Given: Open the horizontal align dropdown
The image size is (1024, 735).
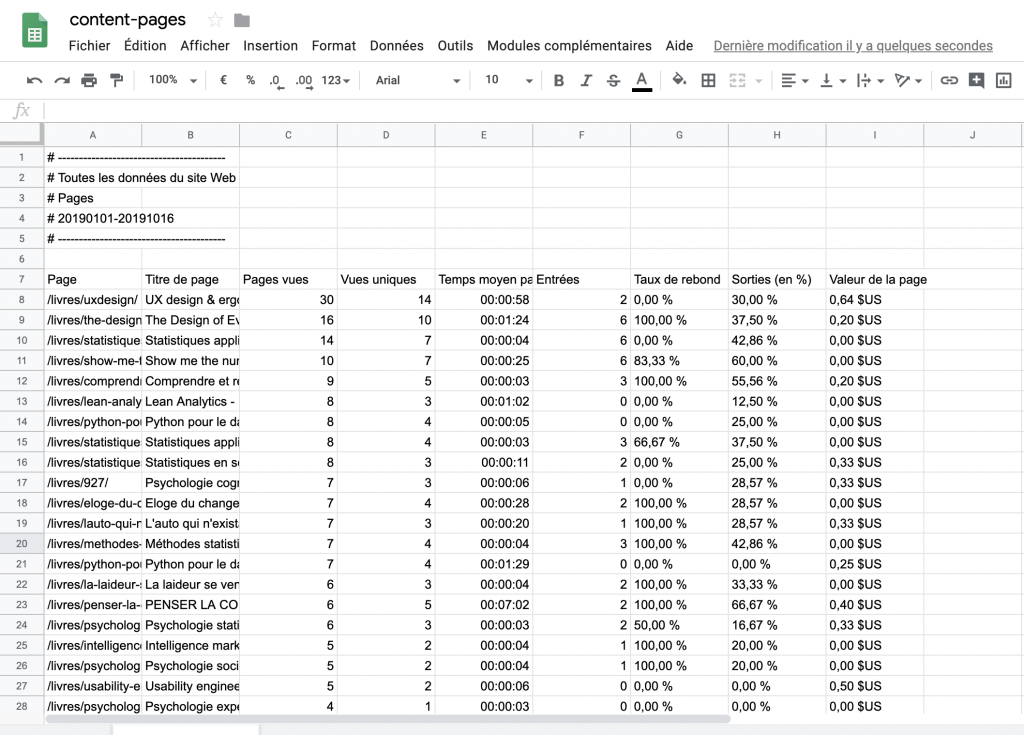Looking at the screenshot, I should pos(795,80).
